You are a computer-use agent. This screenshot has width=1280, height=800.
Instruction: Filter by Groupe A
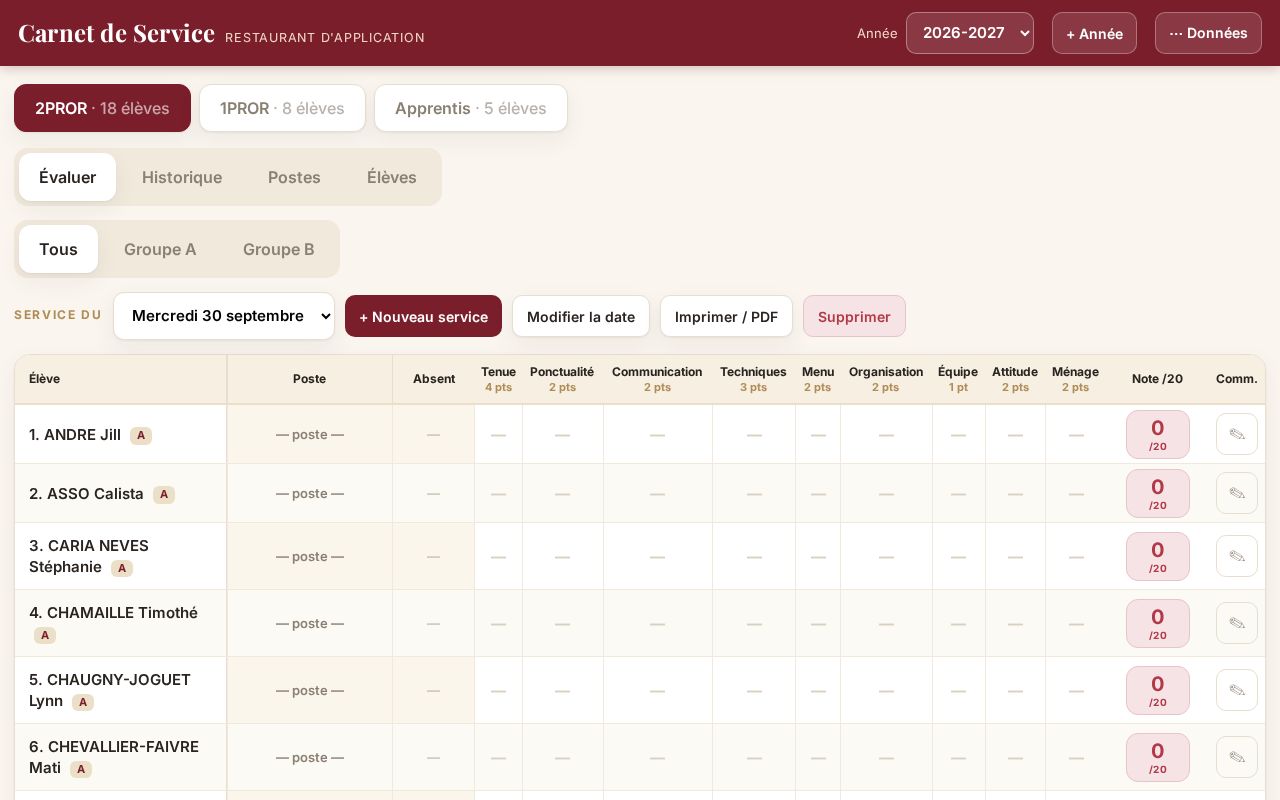[x=160, y=249]
